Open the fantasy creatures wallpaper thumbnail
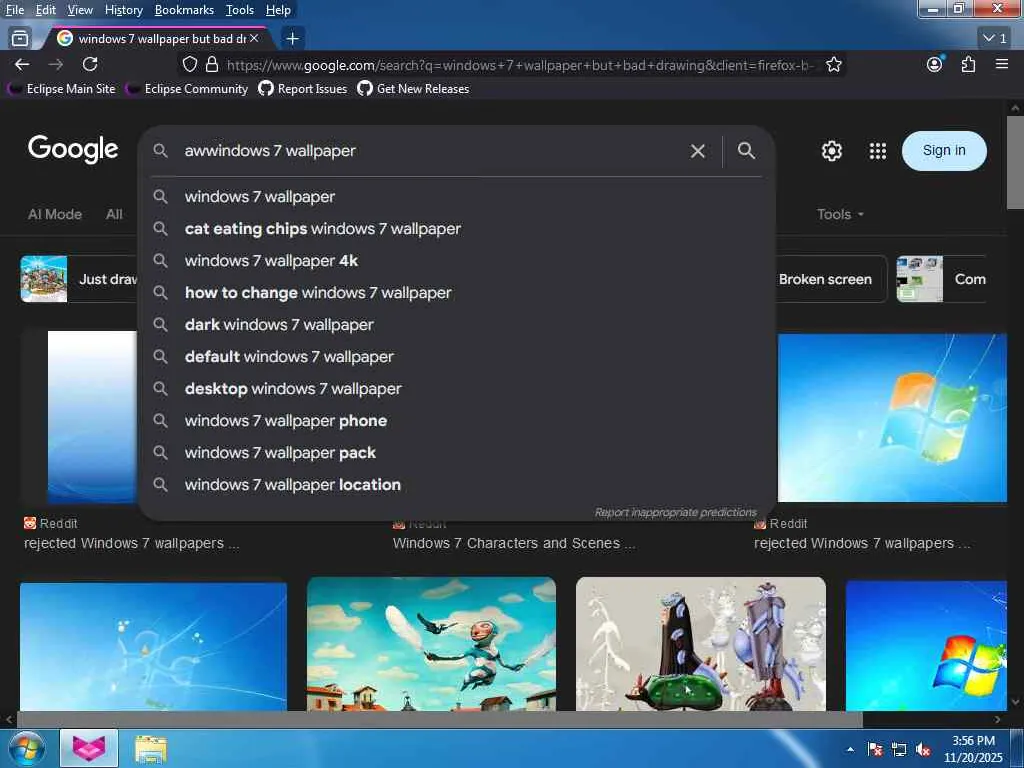Viewport: 1024px width, 768px height. (701, 643)
